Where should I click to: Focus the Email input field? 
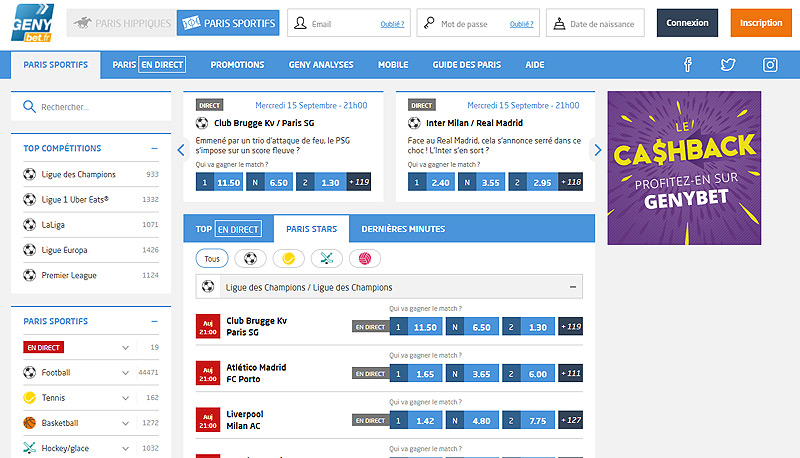coord(349,23)
